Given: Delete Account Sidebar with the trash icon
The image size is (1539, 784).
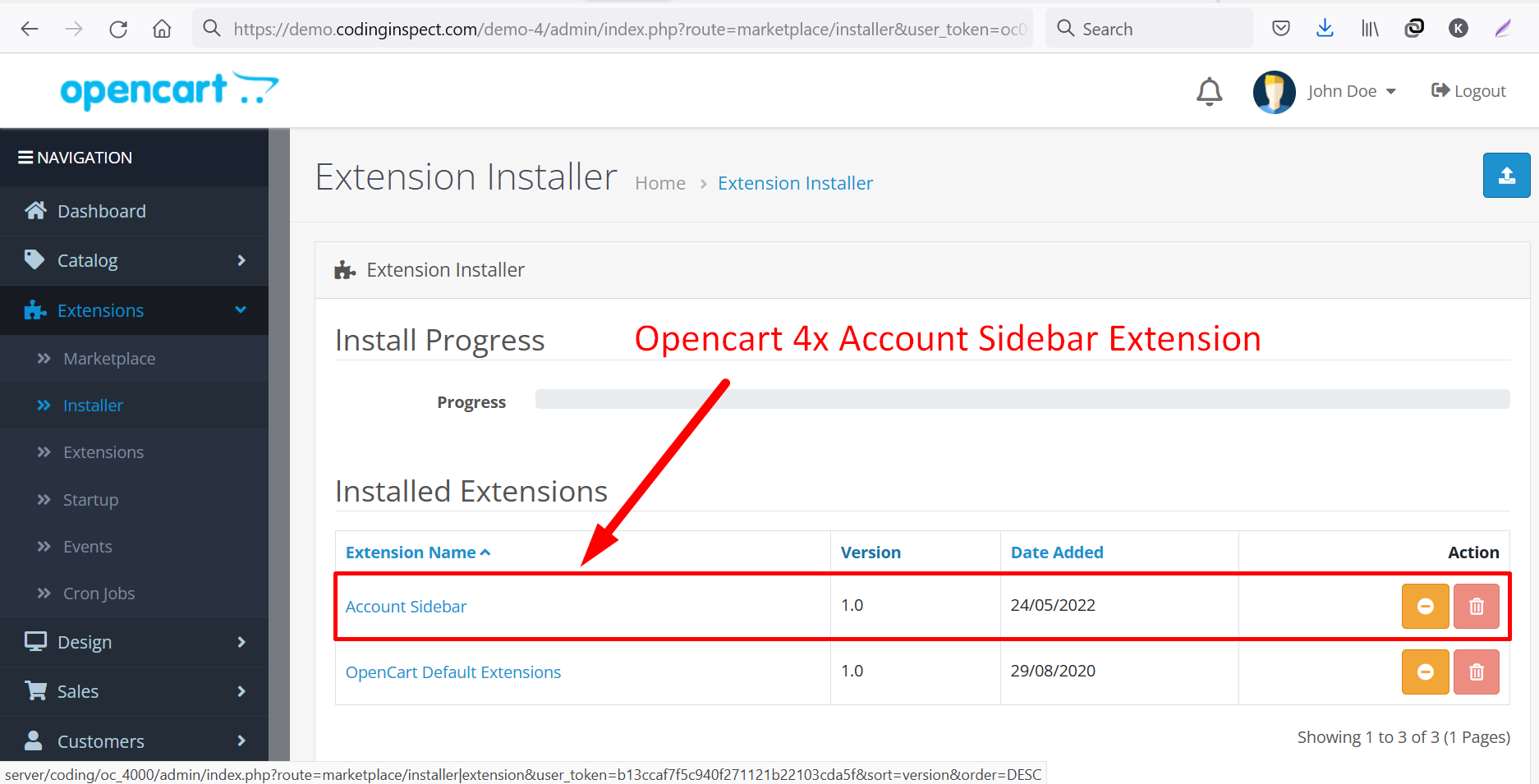Looking at the screenshot, I should coord(1476,606).
